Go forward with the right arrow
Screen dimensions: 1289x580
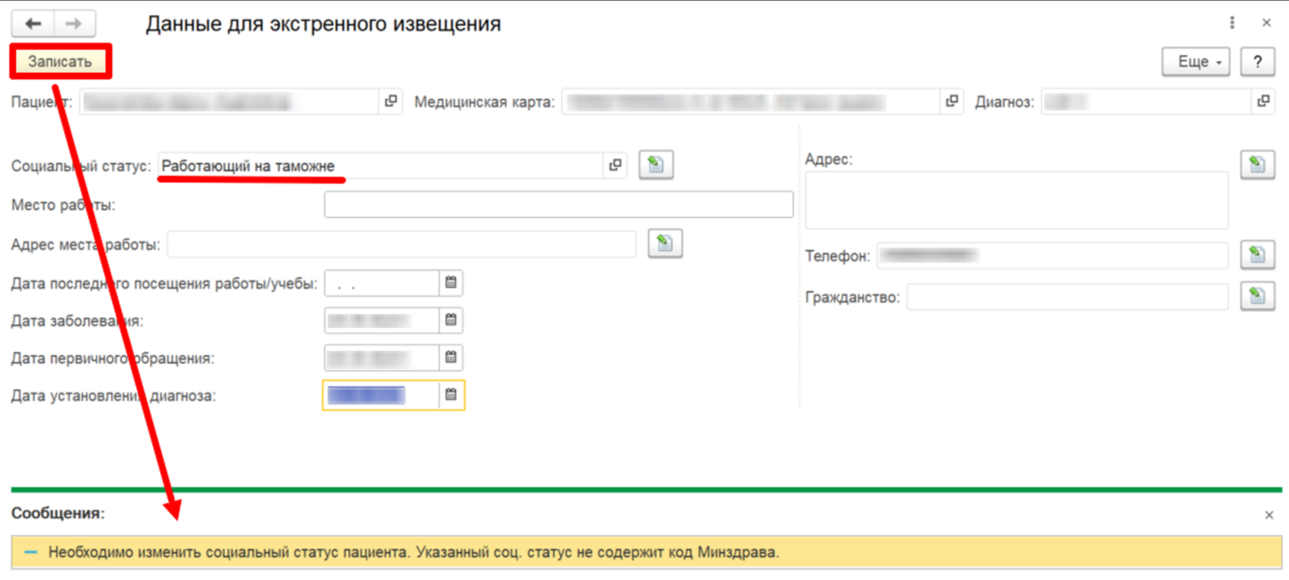point(74,24)
